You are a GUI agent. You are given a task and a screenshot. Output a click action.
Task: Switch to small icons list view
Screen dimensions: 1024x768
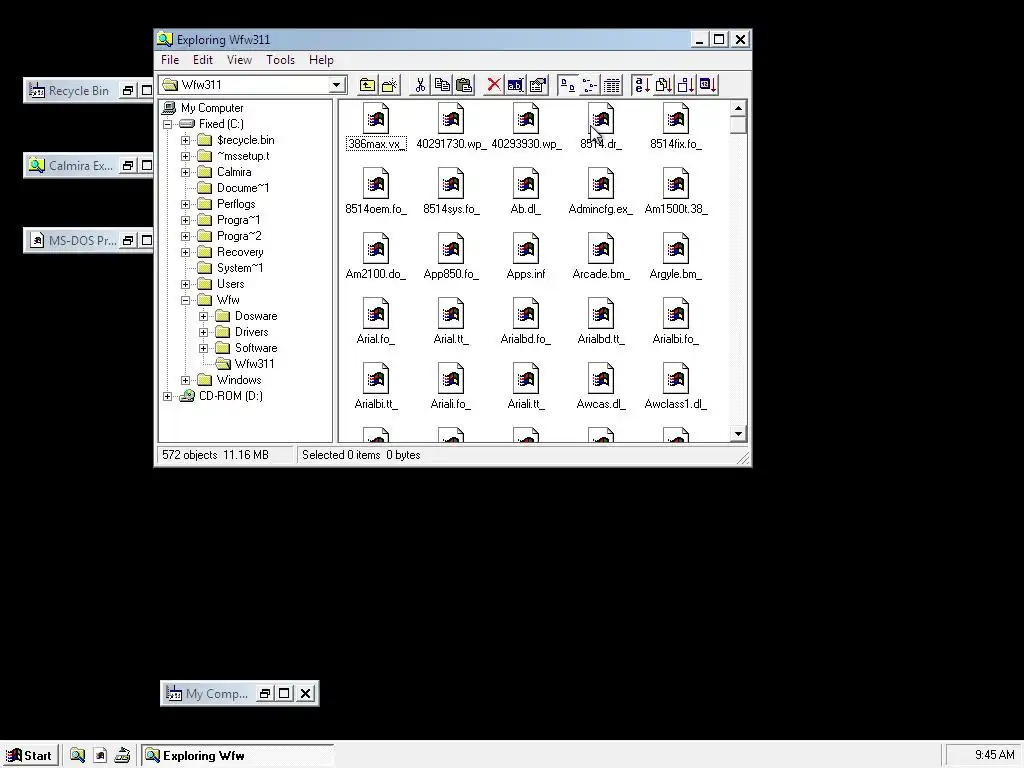pos(590,85)
